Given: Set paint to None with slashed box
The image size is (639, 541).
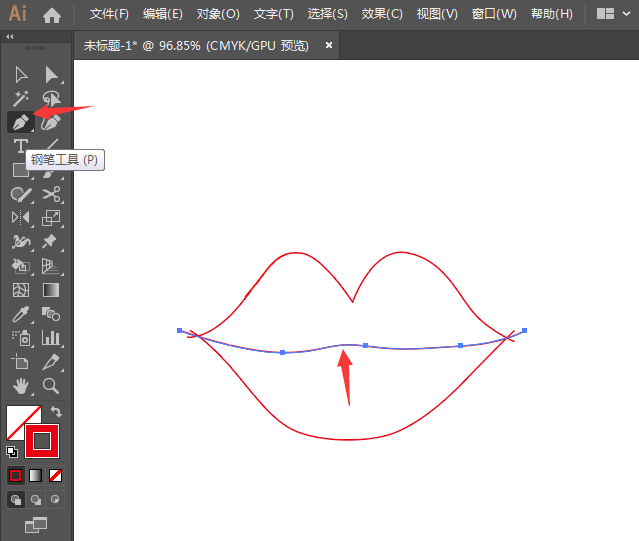Looking at the screenshot, I should (x=56, y=476).
